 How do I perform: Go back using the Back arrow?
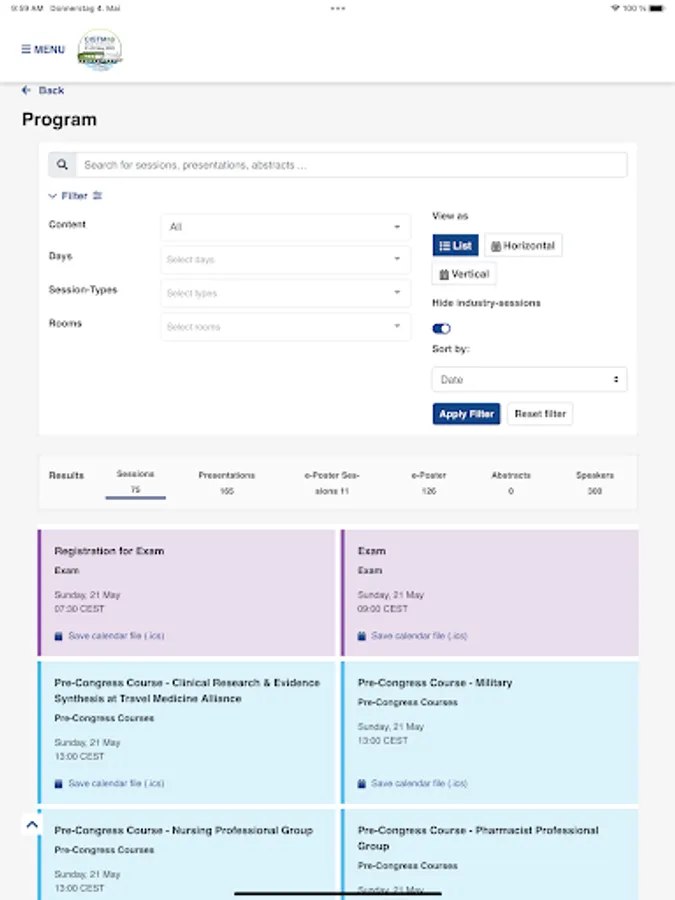tap(27, 90)
